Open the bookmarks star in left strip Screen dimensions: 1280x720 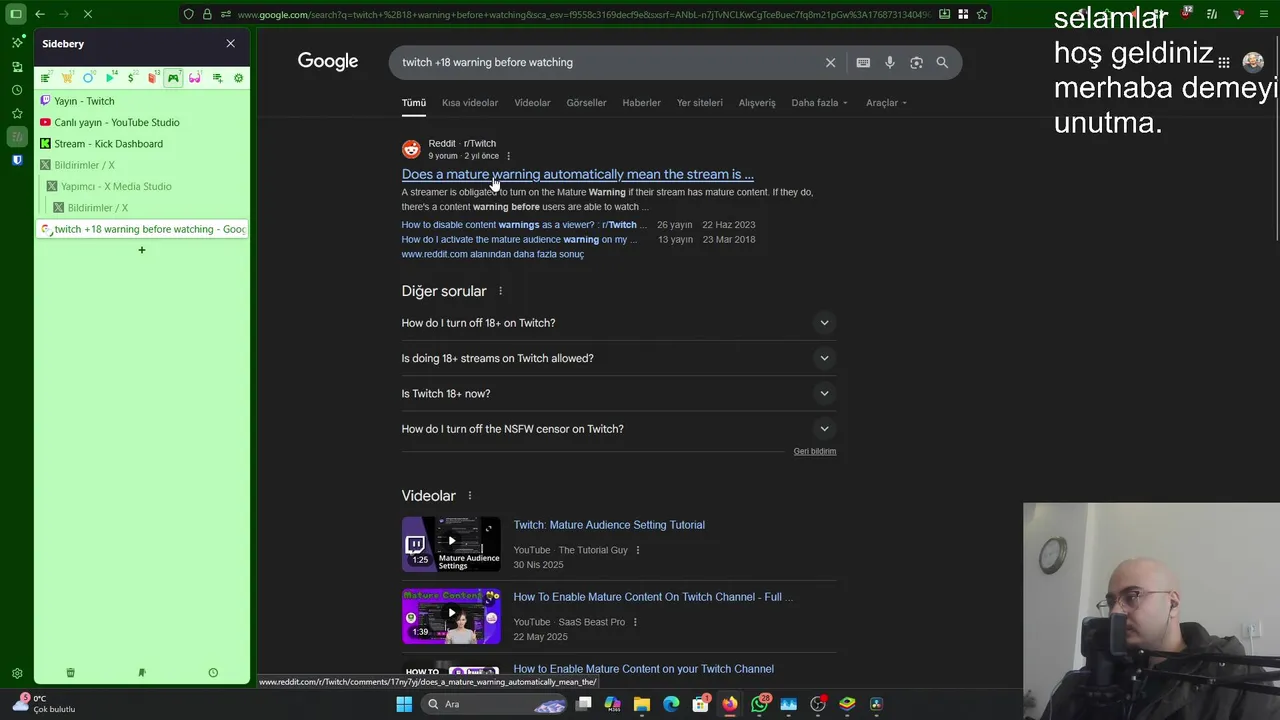click(17, 113)
